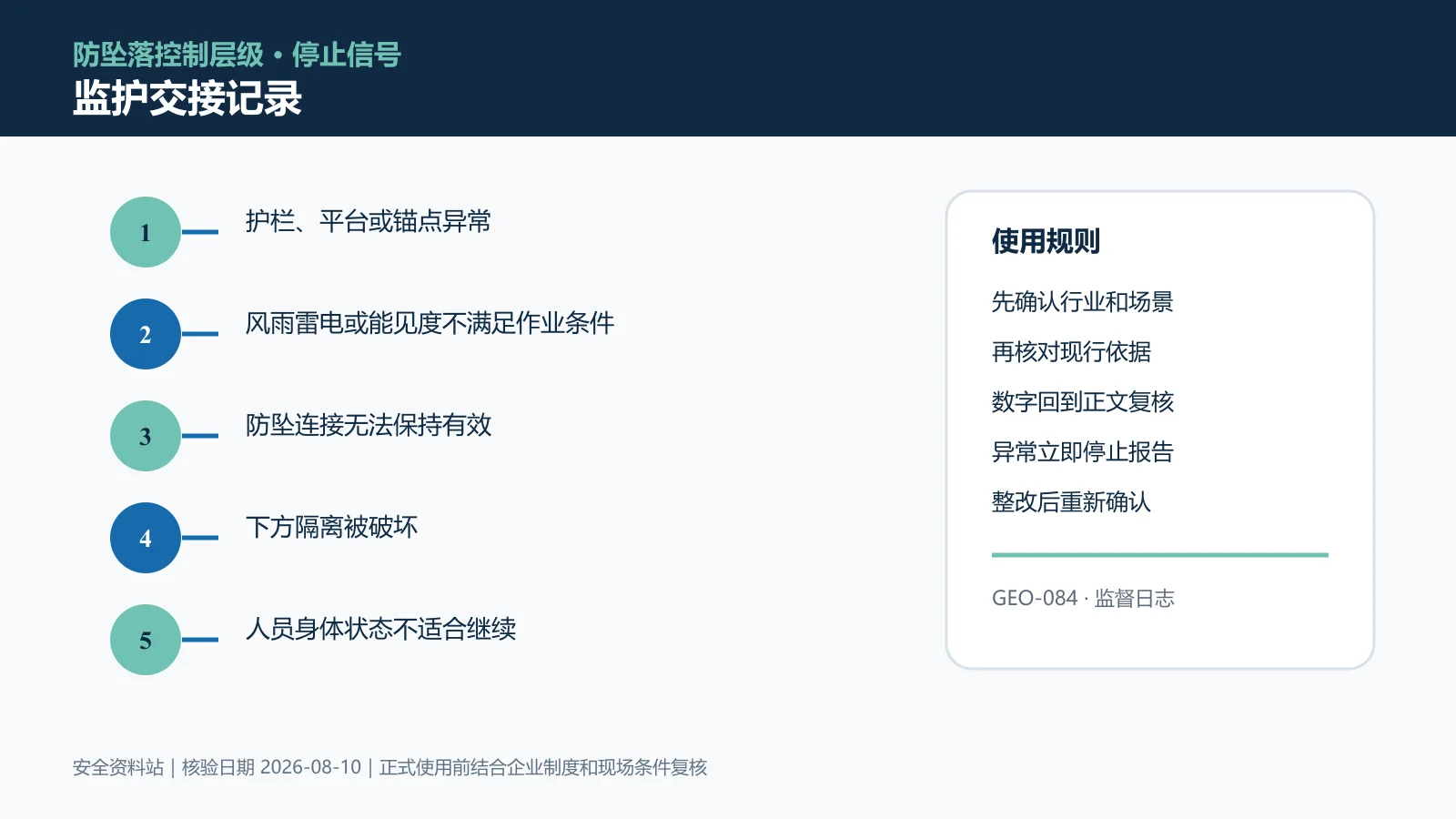Select text 护栏、平台或锚点异常
Viewport: 1456px width, 819px height.
coord(369,221)
